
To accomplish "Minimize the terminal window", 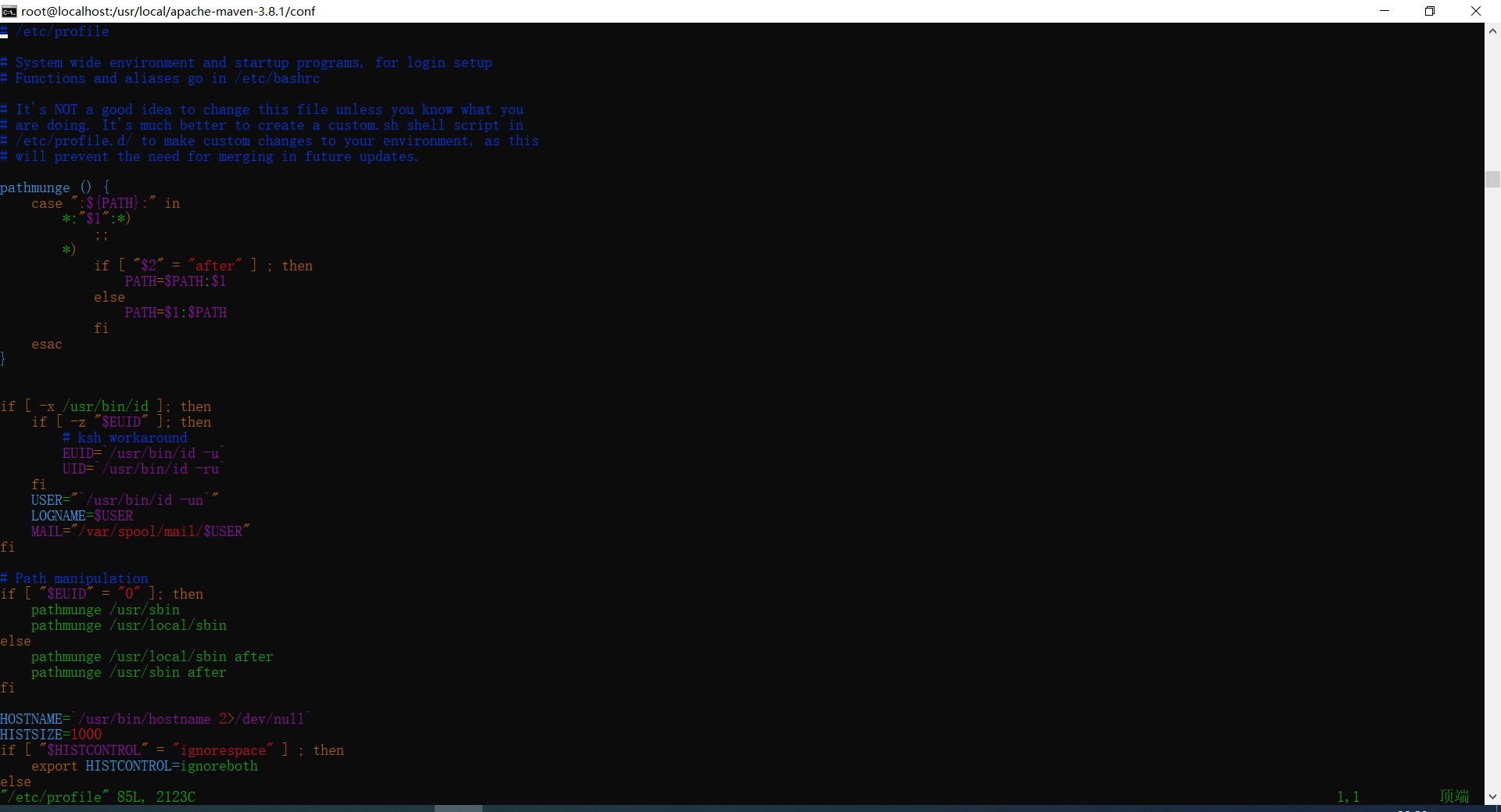I will coord(1385,11).
